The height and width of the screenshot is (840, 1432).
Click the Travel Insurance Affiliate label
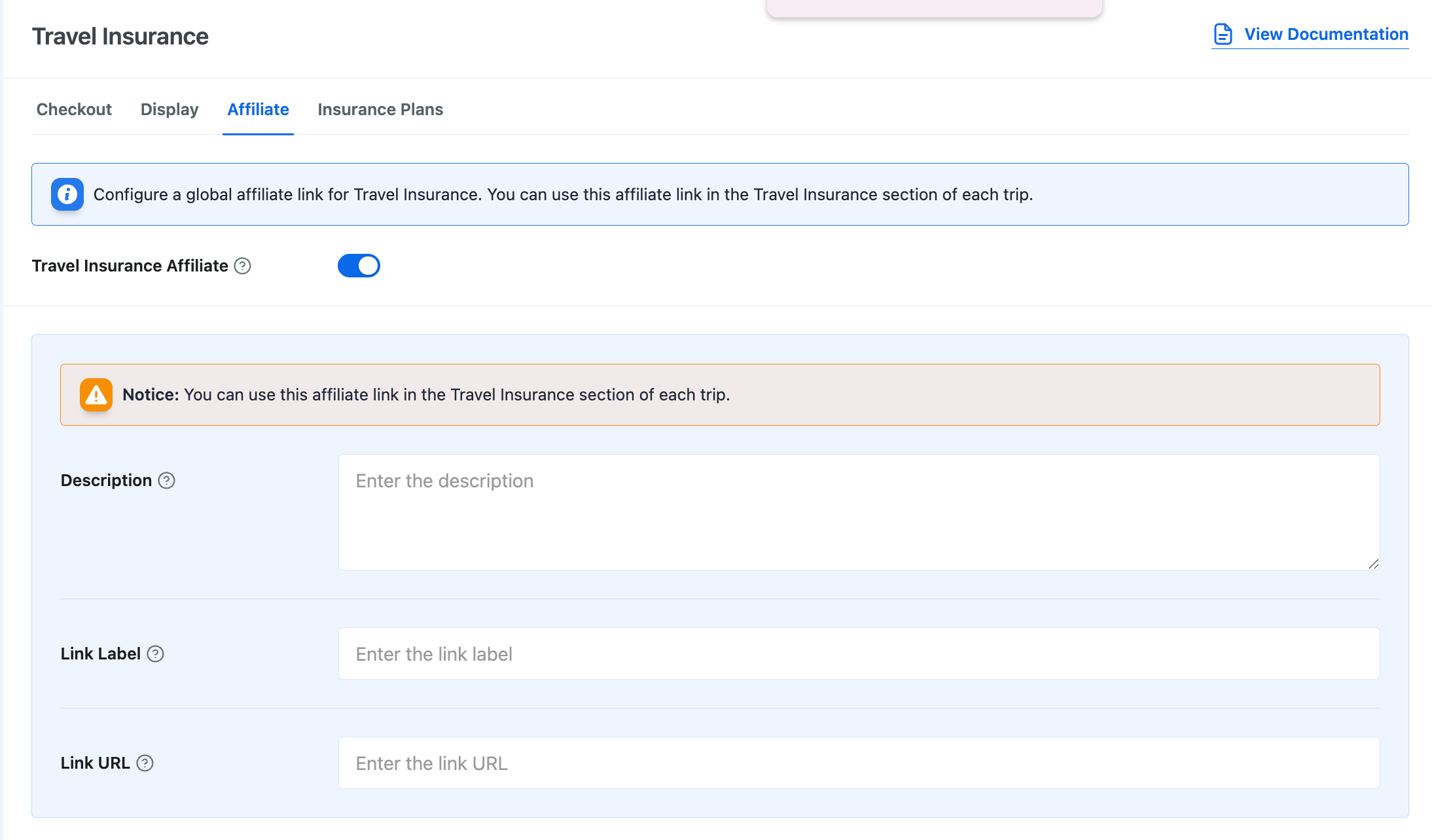(x=130, y=266)
